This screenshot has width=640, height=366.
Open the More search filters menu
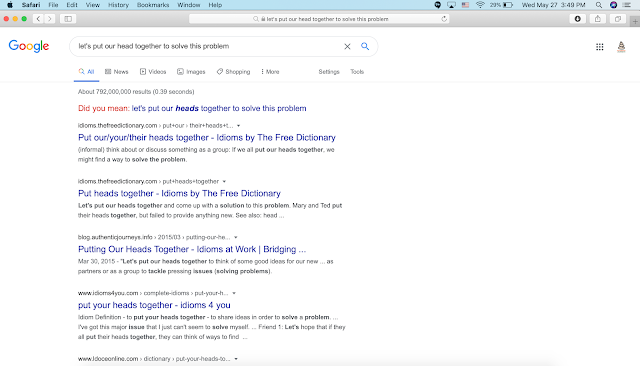tap(270, 72)
